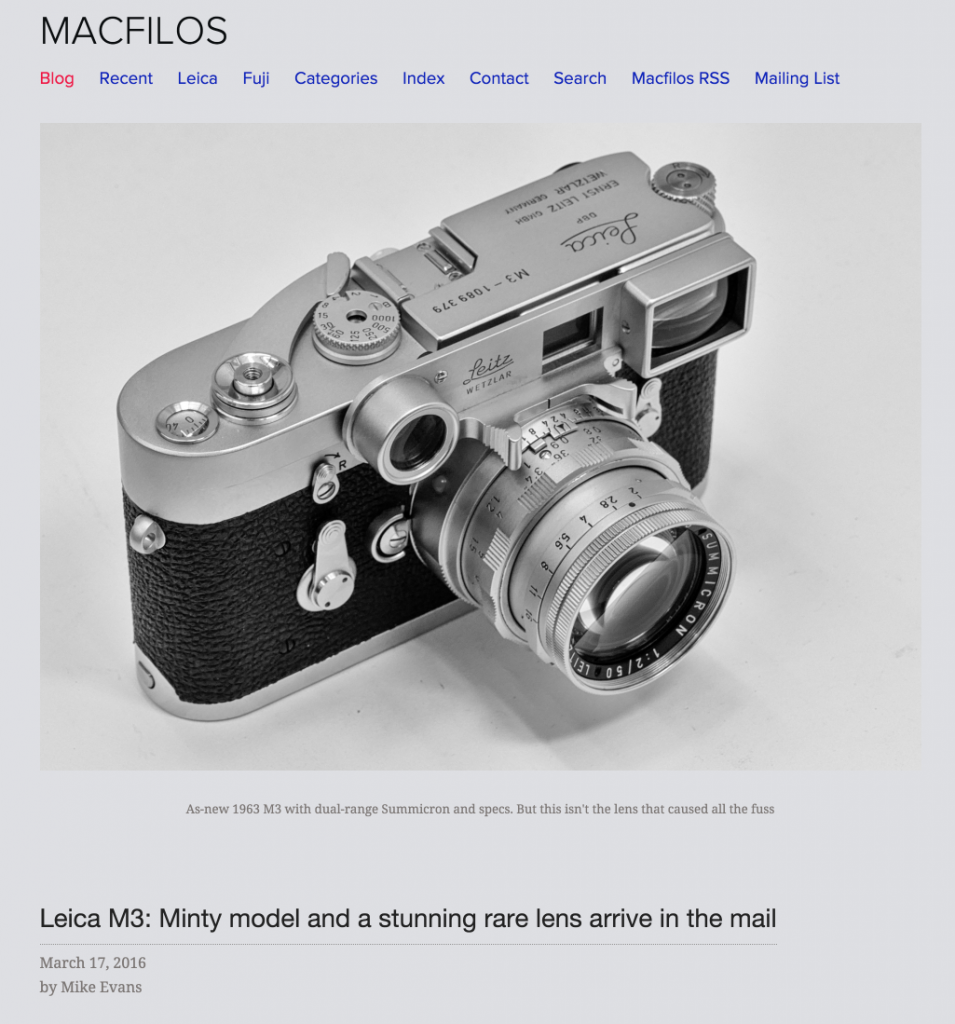Open the Leica section link
This screenshot has width=955, height=1024.
(x=197, y=78)
